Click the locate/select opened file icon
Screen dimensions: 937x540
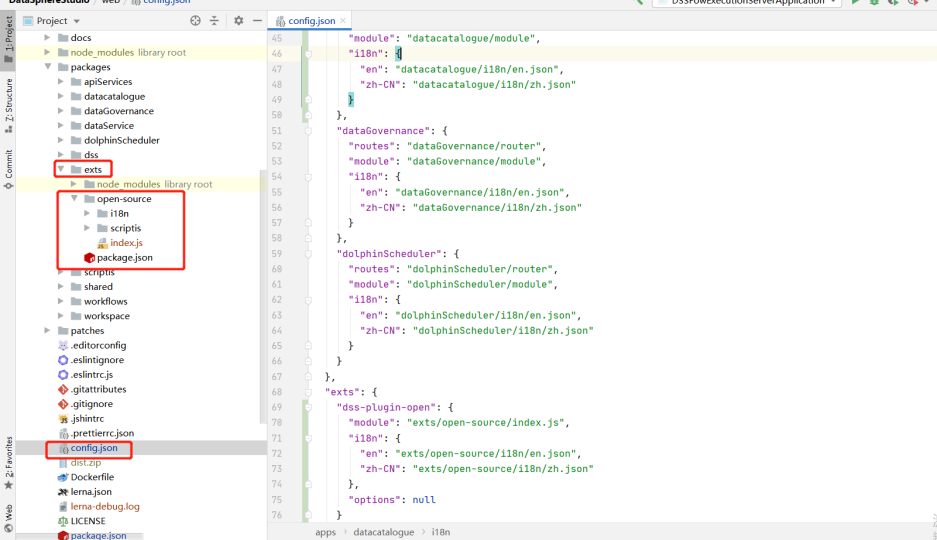pos(195,20)
